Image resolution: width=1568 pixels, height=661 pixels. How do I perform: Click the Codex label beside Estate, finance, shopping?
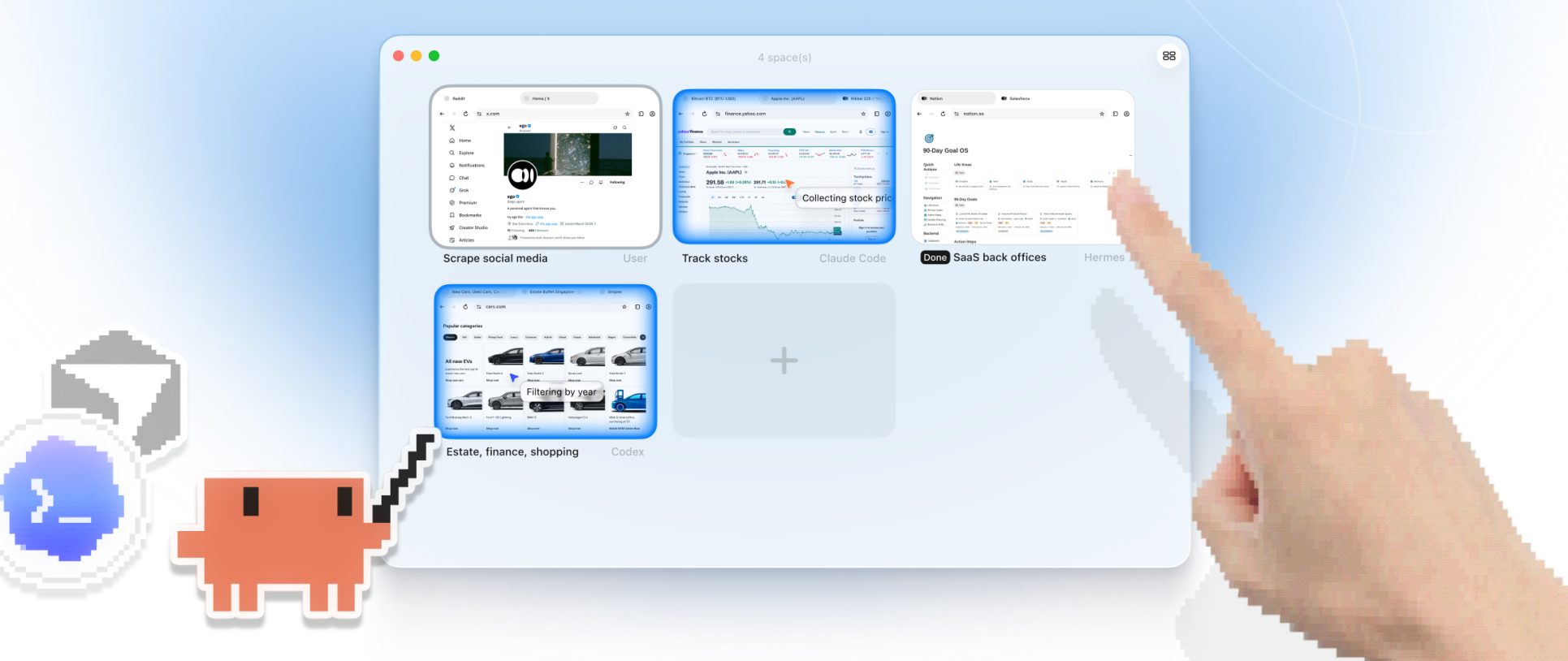pos(628,451)
